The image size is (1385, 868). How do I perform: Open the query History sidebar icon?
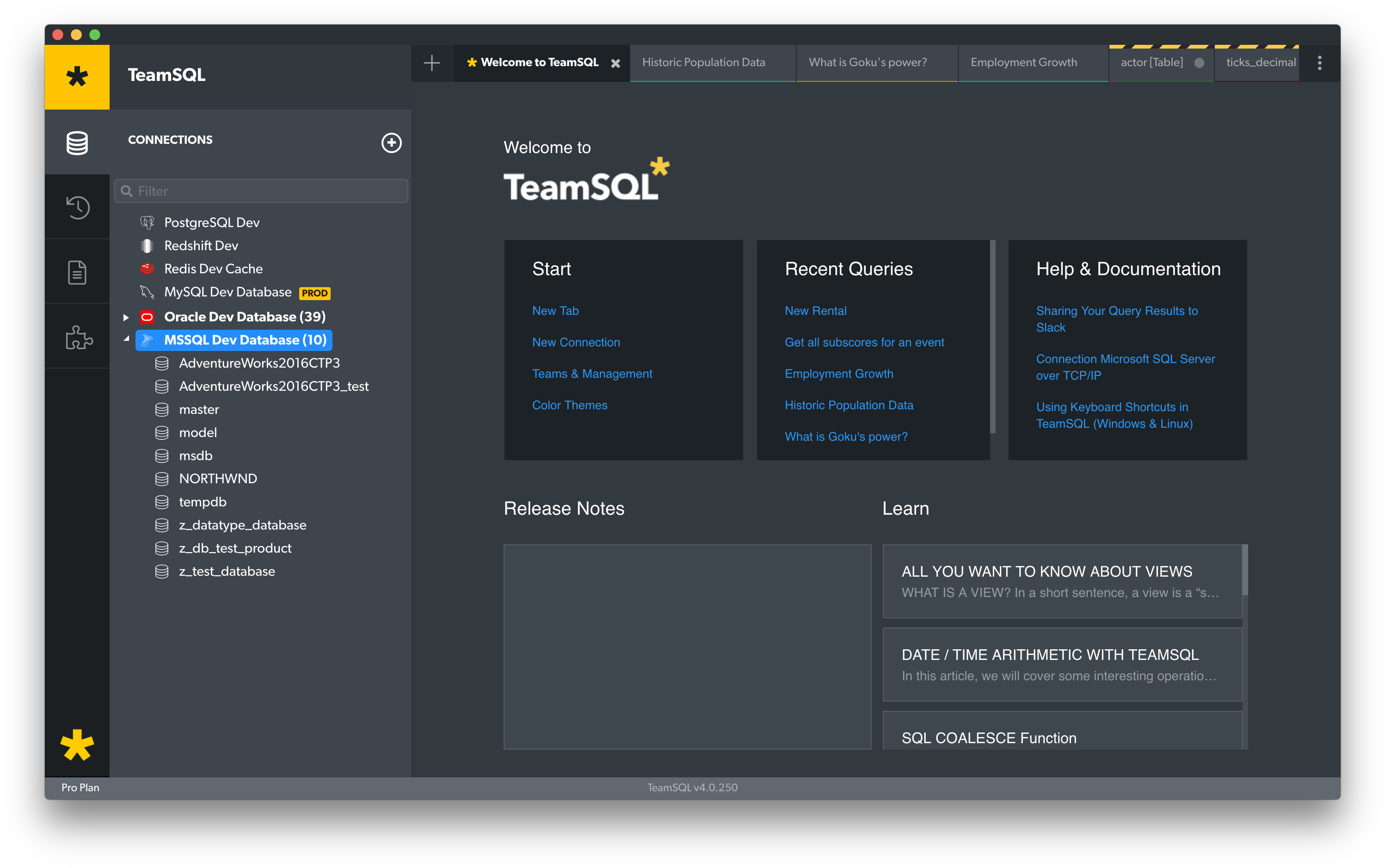pos(77,207)
